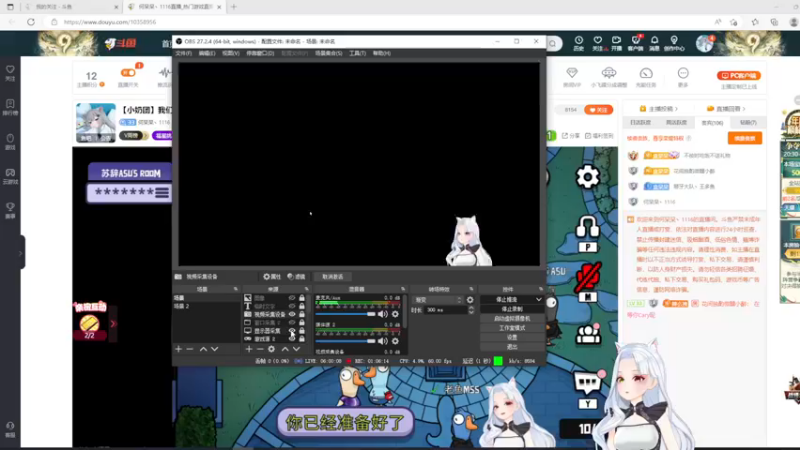800x450 pixels.
Task: Click headphones icon in game overlay
Action: point(587,227)
